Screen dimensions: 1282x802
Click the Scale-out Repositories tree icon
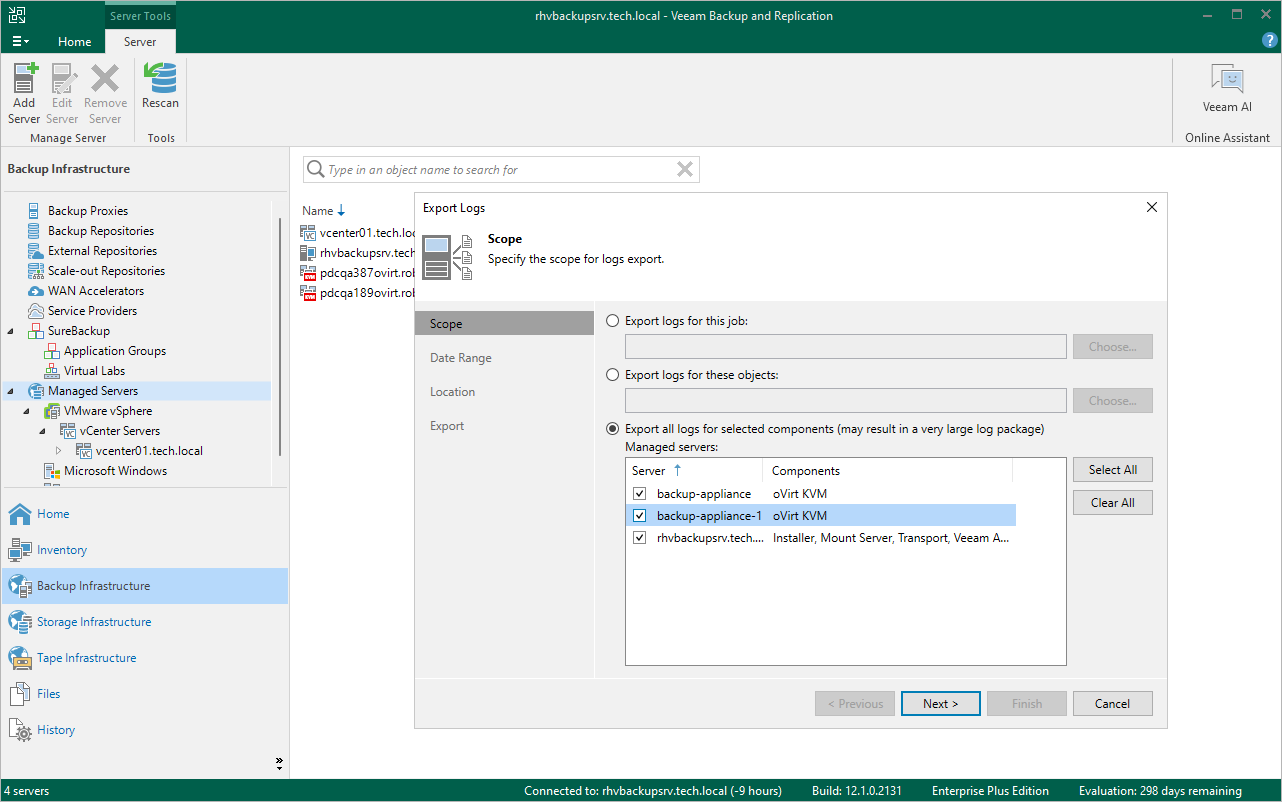coord(36,271)
